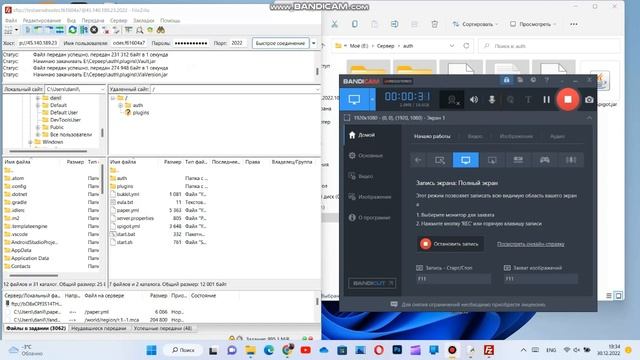Cancel current operation with black X icon
This screenshot has height=360, width=640.
94,30
